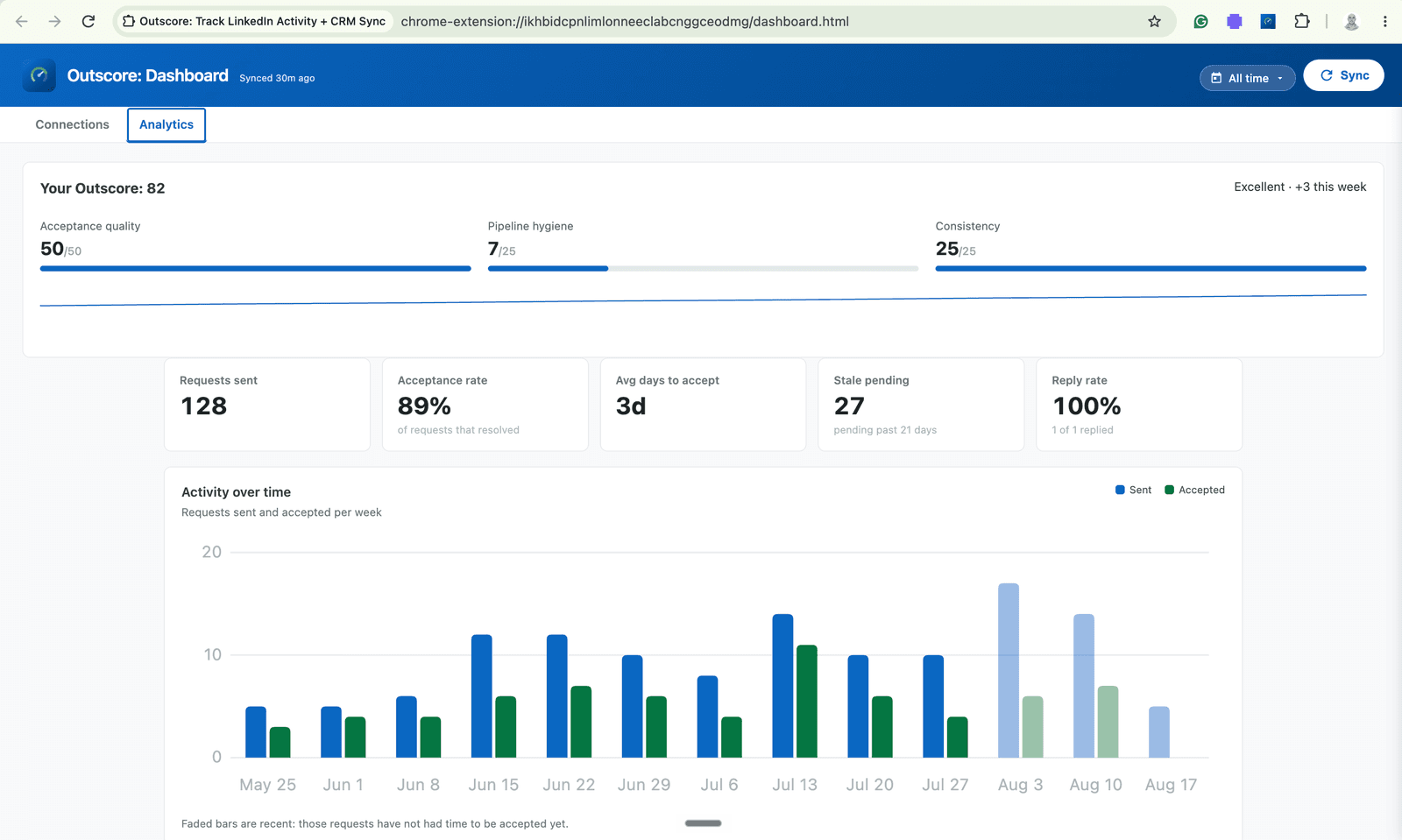
Task: Click the Your Outscore: 82 heading
Action: tap(103, 188)
